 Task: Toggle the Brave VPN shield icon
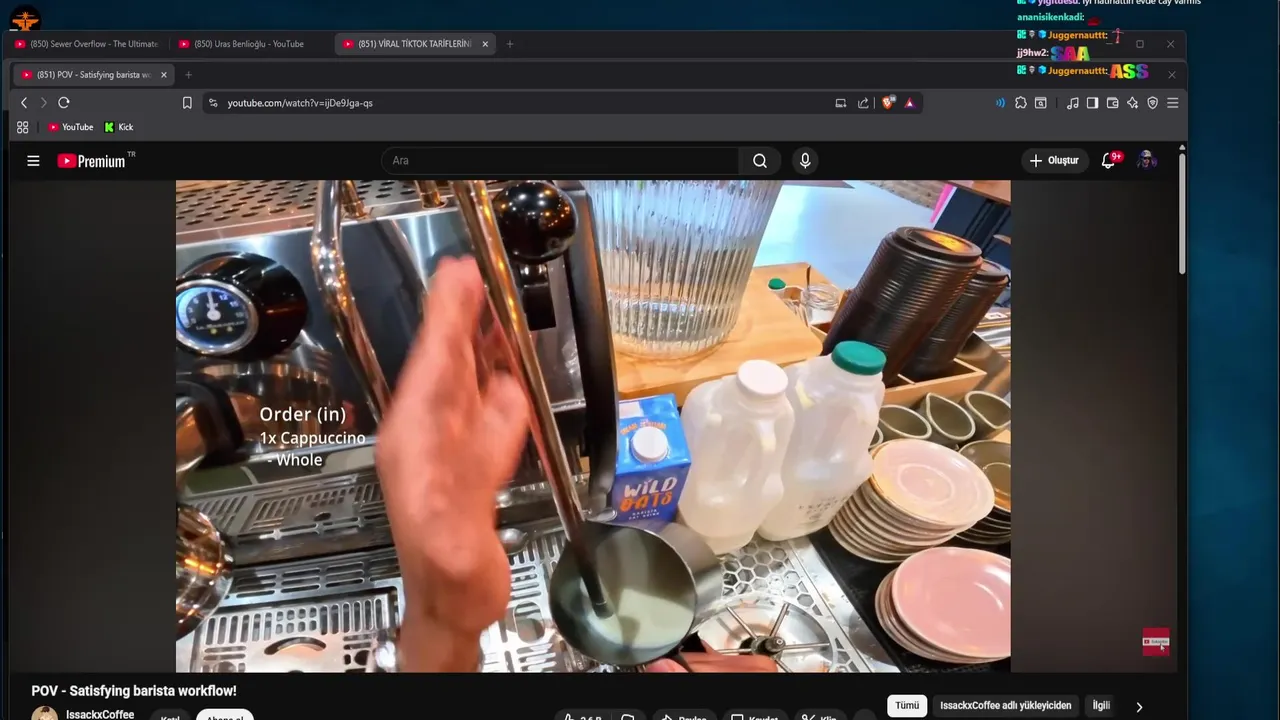[x=1152, y=103]
